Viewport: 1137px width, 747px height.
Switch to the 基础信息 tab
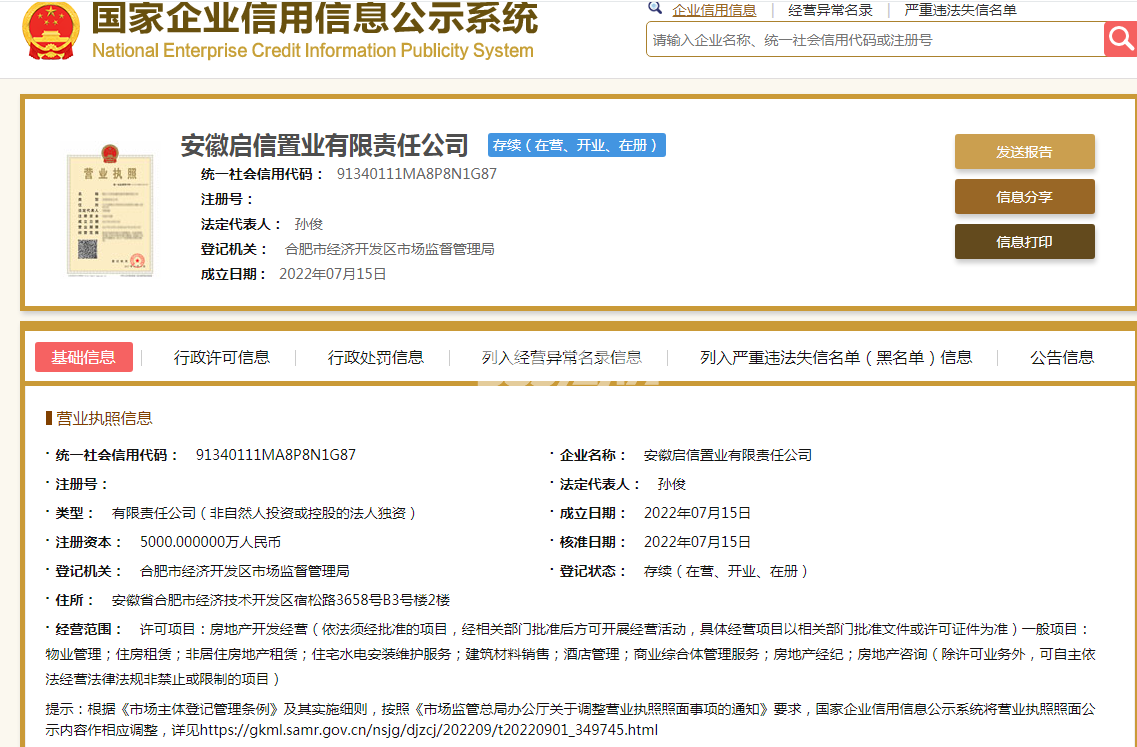84,357
